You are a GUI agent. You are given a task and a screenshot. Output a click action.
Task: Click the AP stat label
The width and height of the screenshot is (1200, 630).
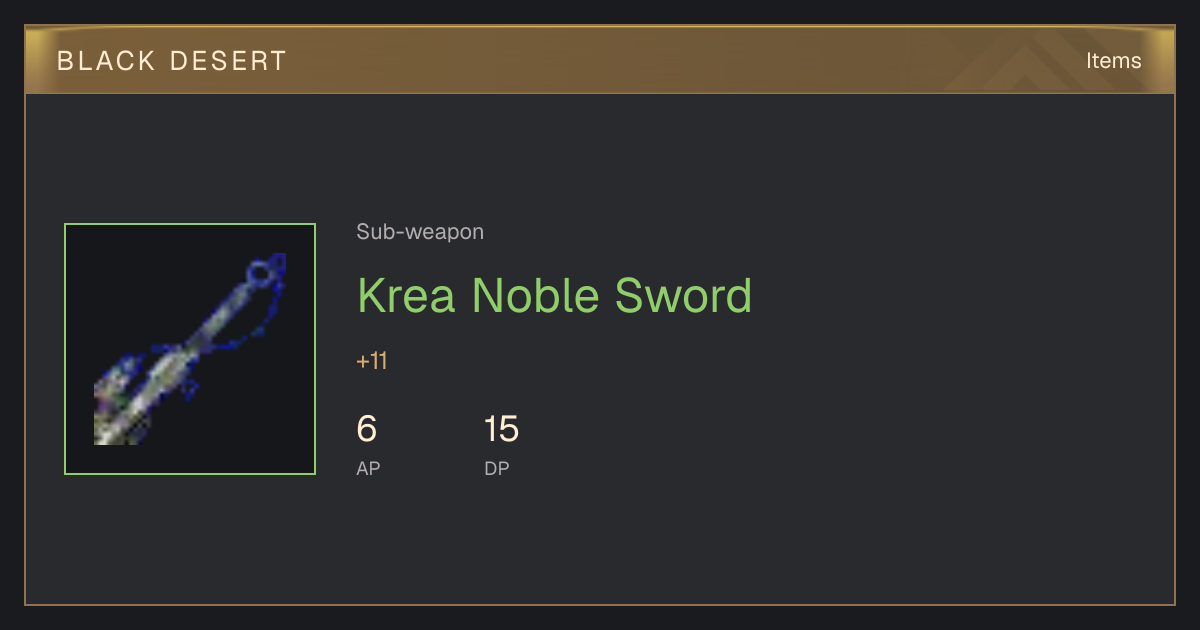tap(368, 468)
